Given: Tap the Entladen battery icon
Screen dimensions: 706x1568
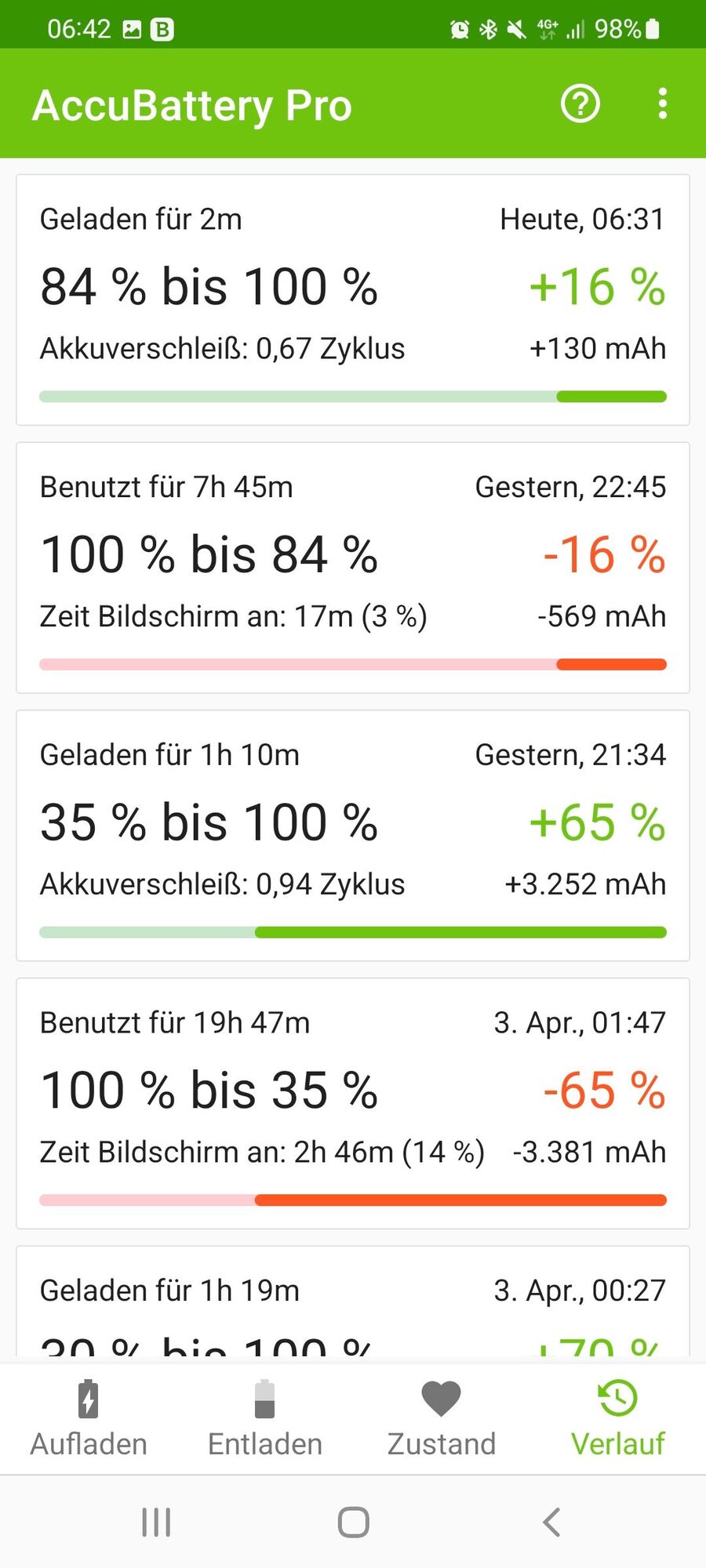Looking at the screenshot, I should [265, 1399].
